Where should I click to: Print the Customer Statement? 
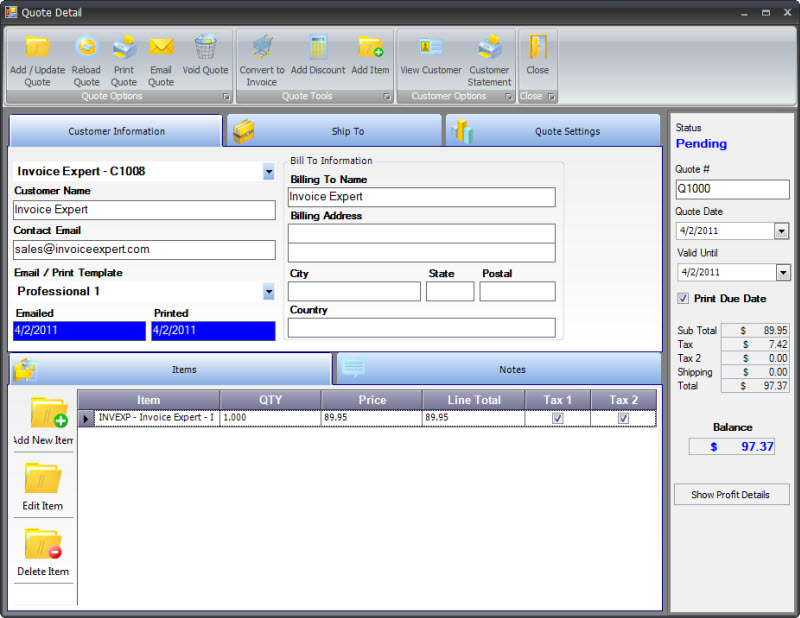click(489, 47)
